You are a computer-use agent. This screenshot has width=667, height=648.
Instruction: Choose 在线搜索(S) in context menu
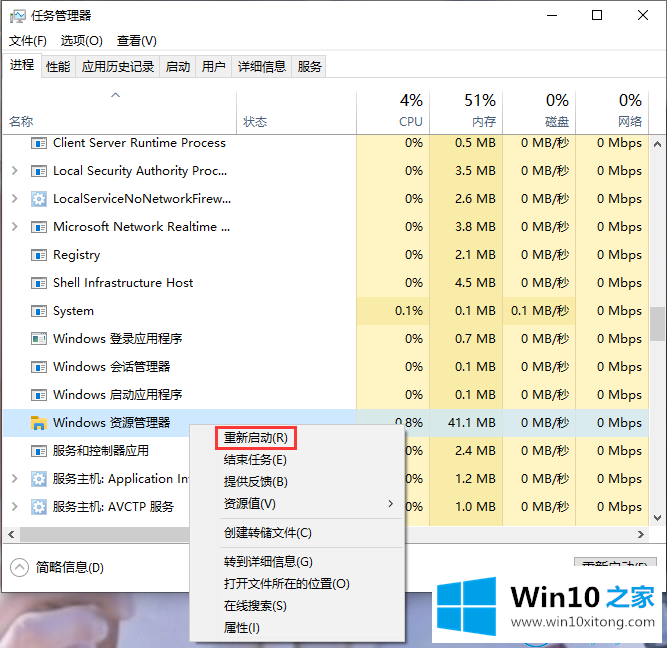click(255, 606)
